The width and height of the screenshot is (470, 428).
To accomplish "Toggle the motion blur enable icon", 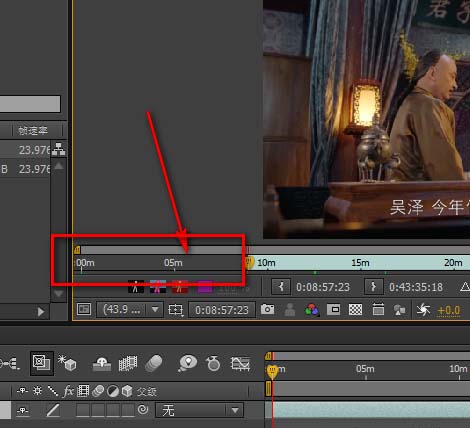I will (154, 363).
